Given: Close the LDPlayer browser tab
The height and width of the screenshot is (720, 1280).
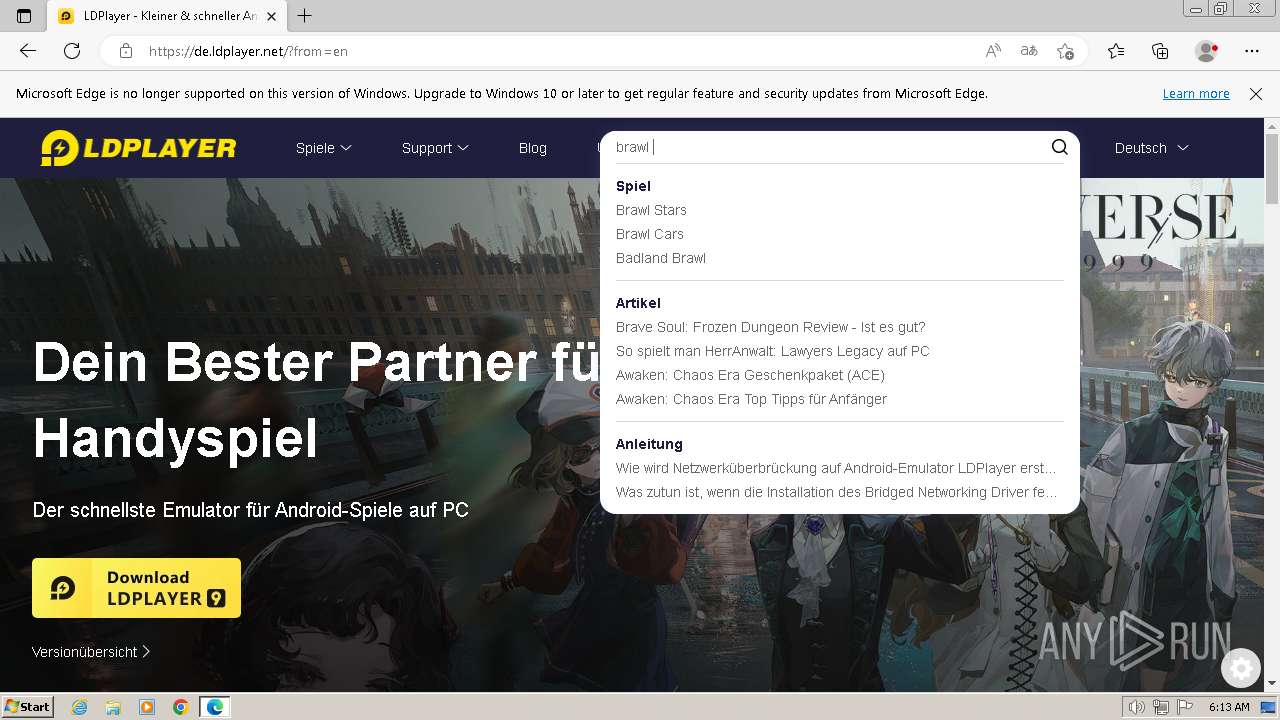Looking at the screenshot, I should tap(271, 16).
